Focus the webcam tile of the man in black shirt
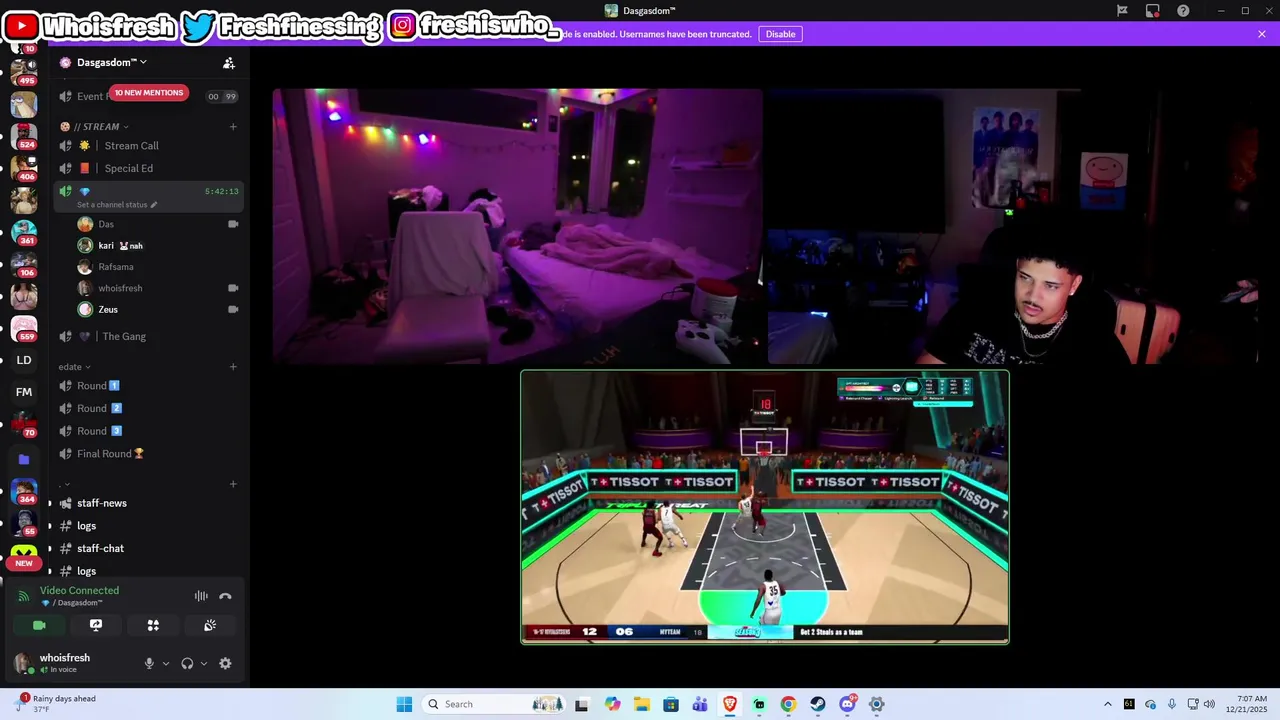 (x=1012, y=226)
